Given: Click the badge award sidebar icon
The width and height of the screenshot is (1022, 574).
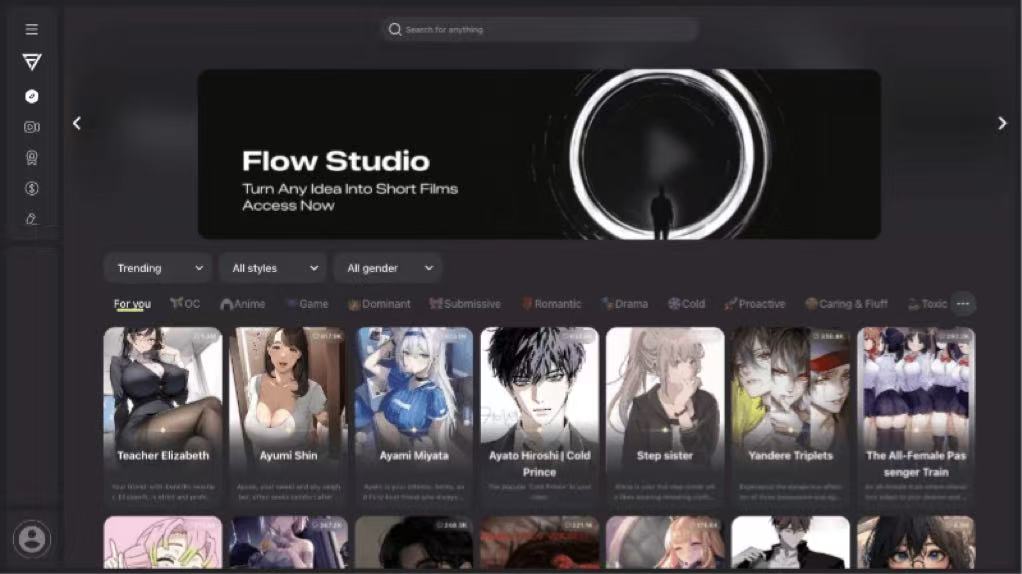Looking at the screenshot, I should coord(32,158).
